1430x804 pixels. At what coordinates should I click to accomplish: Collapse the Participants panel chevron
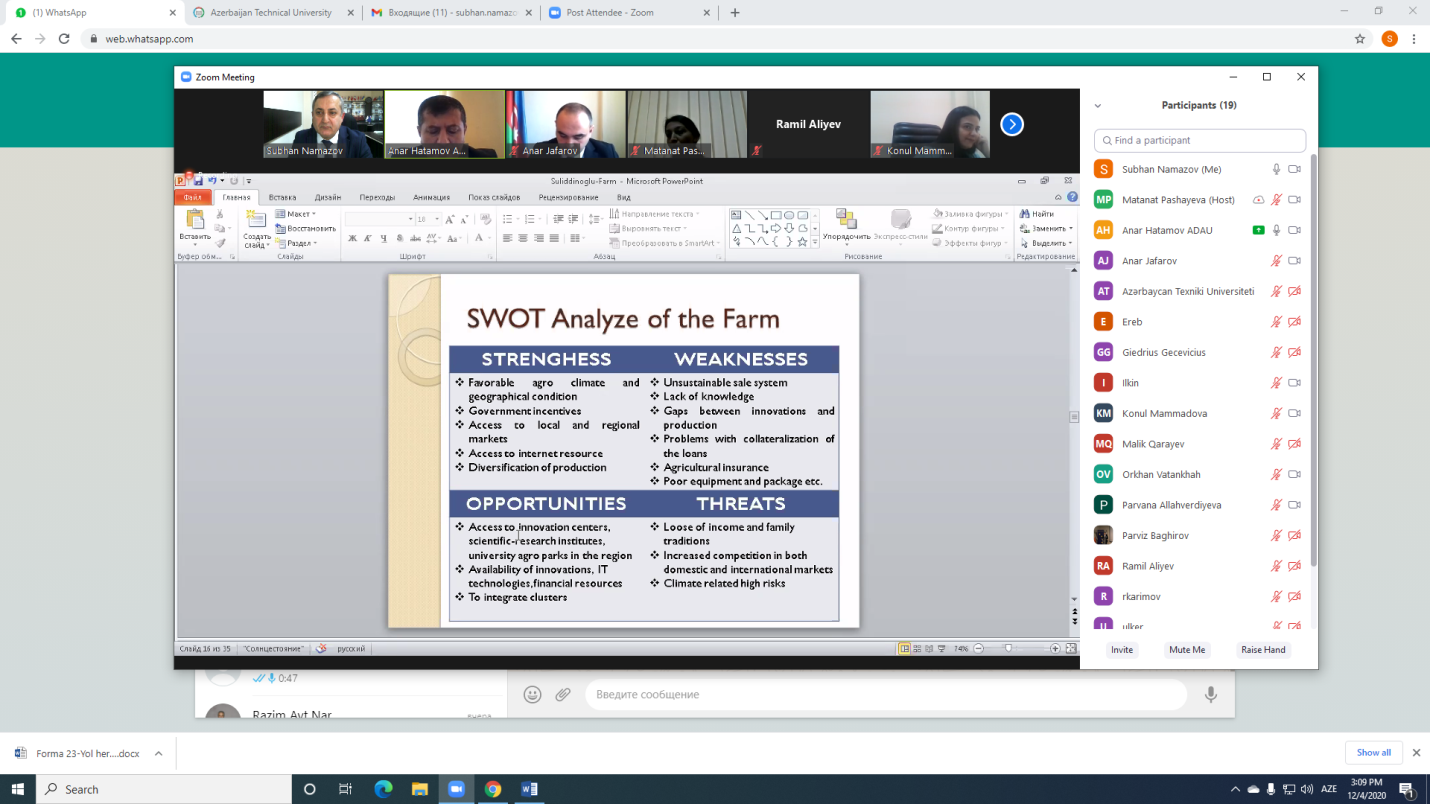pyautogui.click(x=1097, y=105)
